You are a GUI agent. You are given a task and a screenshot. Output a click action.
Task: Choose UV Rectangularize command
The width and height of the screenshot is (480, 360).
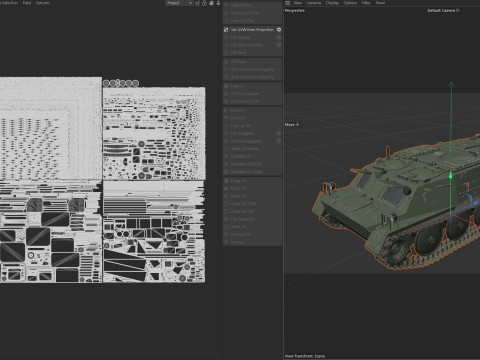click(252, 141)
